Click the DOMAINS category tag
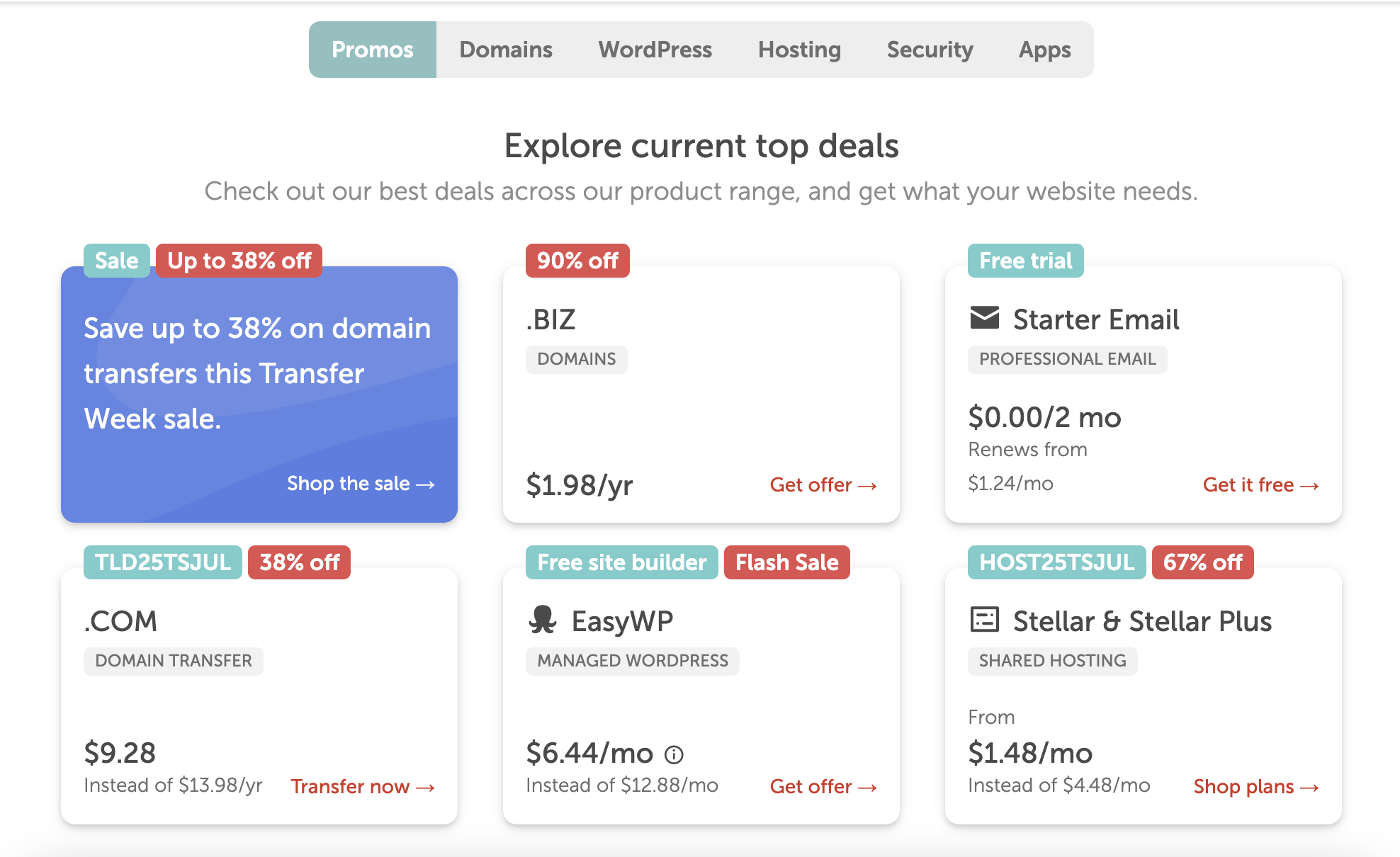The width and height of the screenshot is (1400, 857). tap(577, 359)
